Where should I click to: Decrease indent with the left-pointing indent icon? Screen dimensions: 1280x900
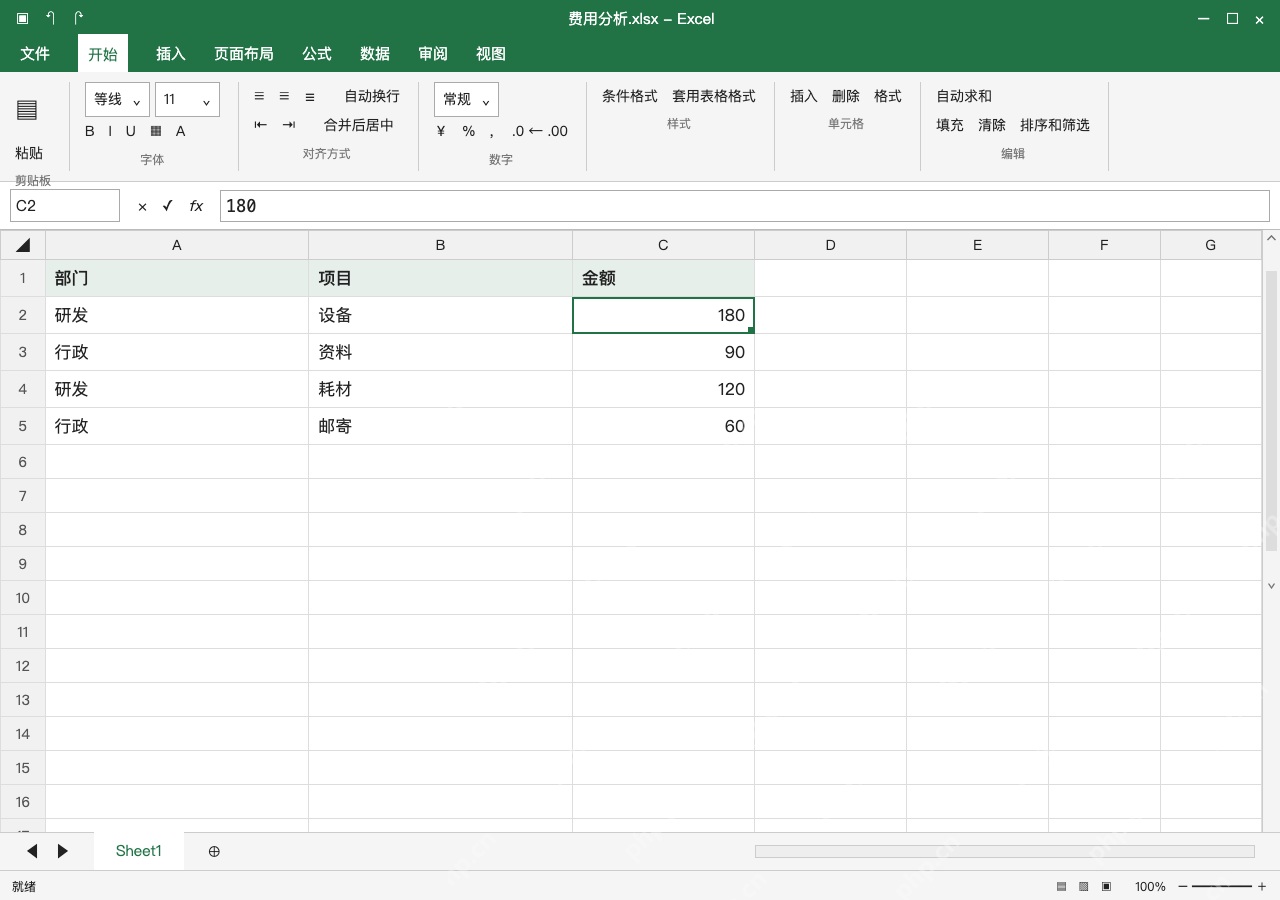(261, 125)
